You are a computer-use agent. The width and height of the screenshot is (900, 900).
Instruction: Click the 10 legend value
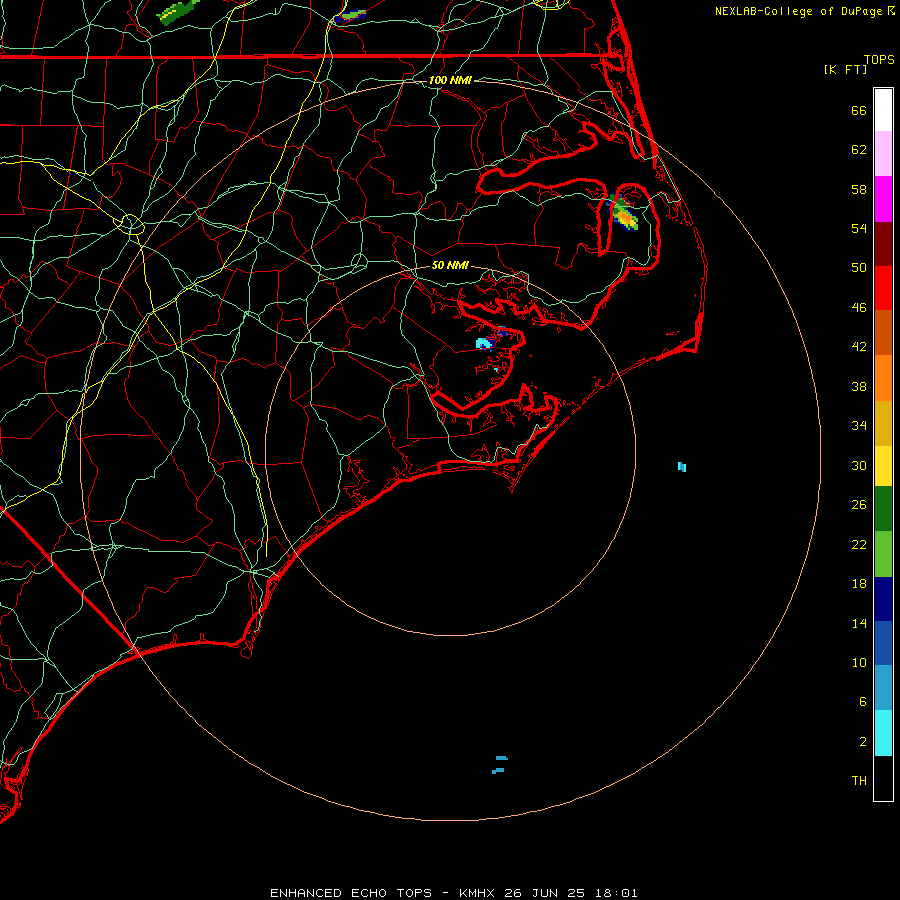coord(859,663)
